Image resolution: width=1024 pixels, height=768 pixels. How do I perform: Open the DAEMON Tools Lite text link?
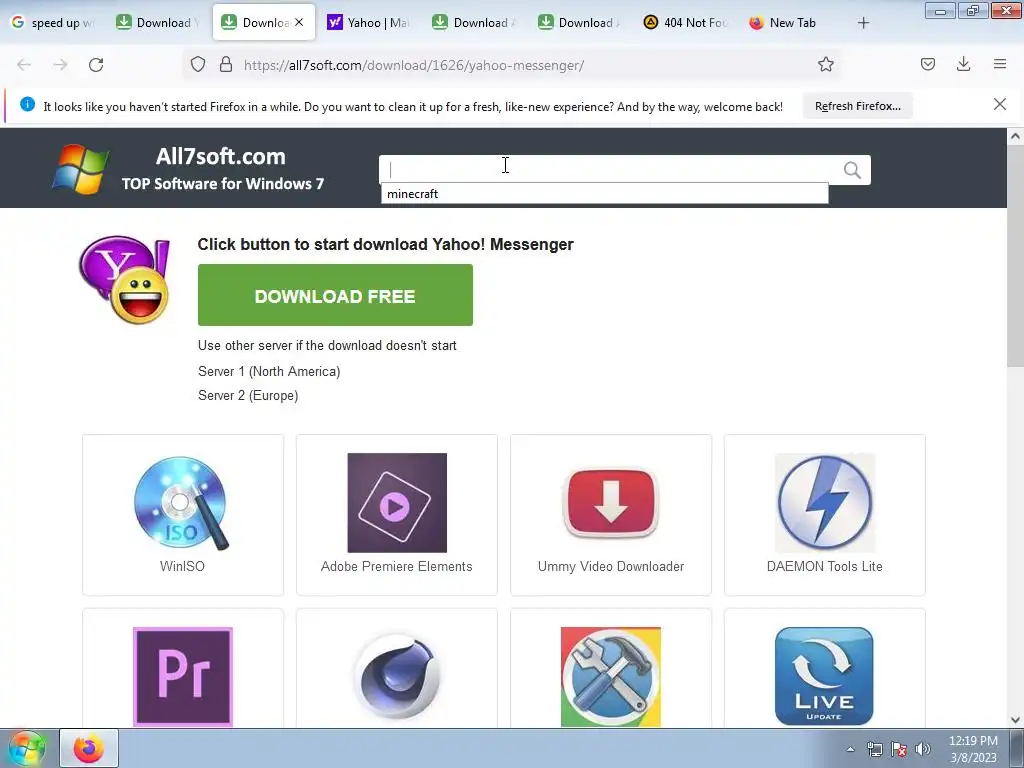coord(825,566)
